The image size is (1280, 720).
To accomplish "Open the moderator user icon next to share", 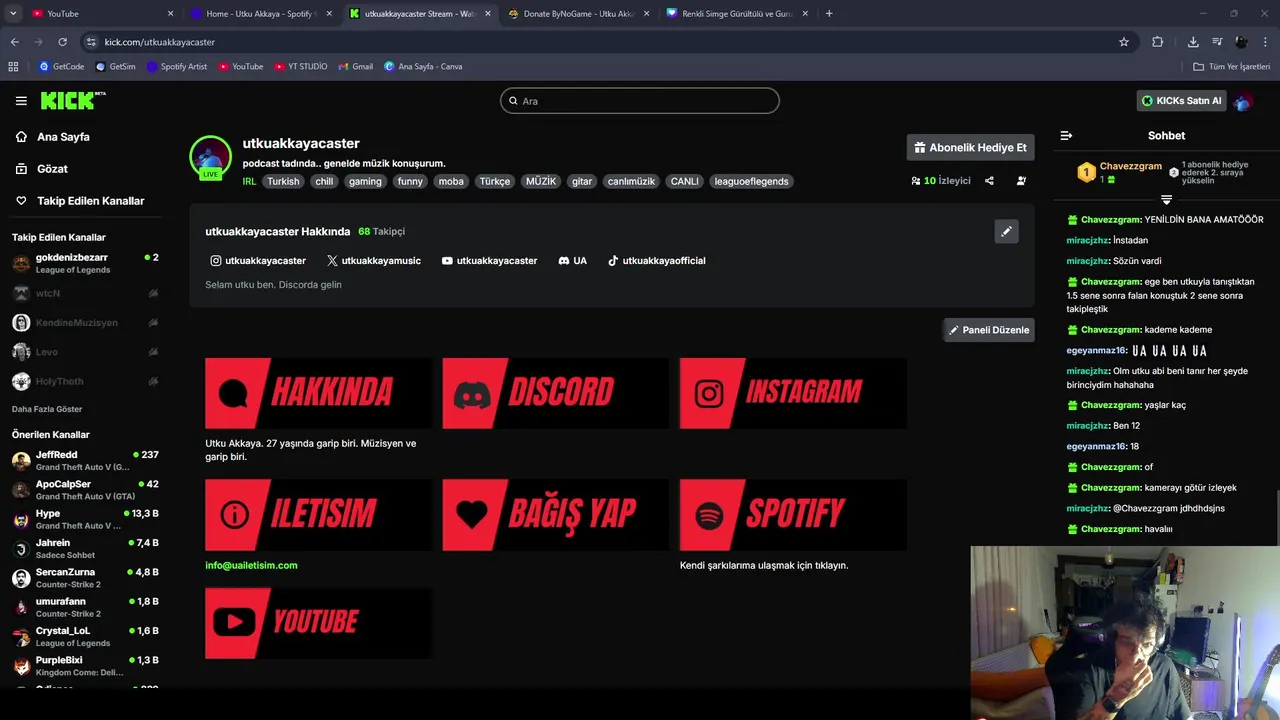I will point(1021,181).
